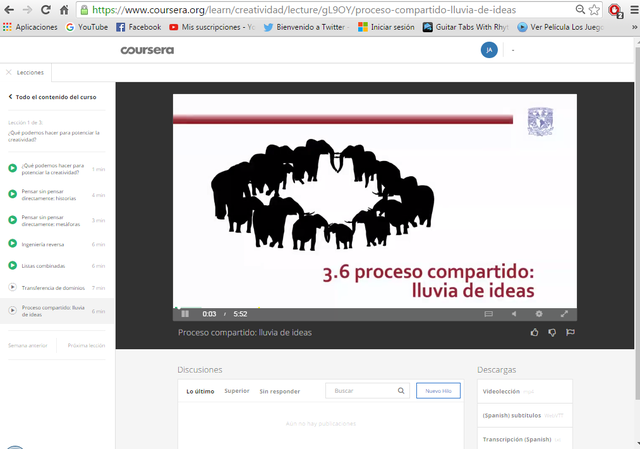Image resolution: width=640 pixels, height=449 pixels.
Task: Enter fullscreen video mode
Action: tap(564, 314)
